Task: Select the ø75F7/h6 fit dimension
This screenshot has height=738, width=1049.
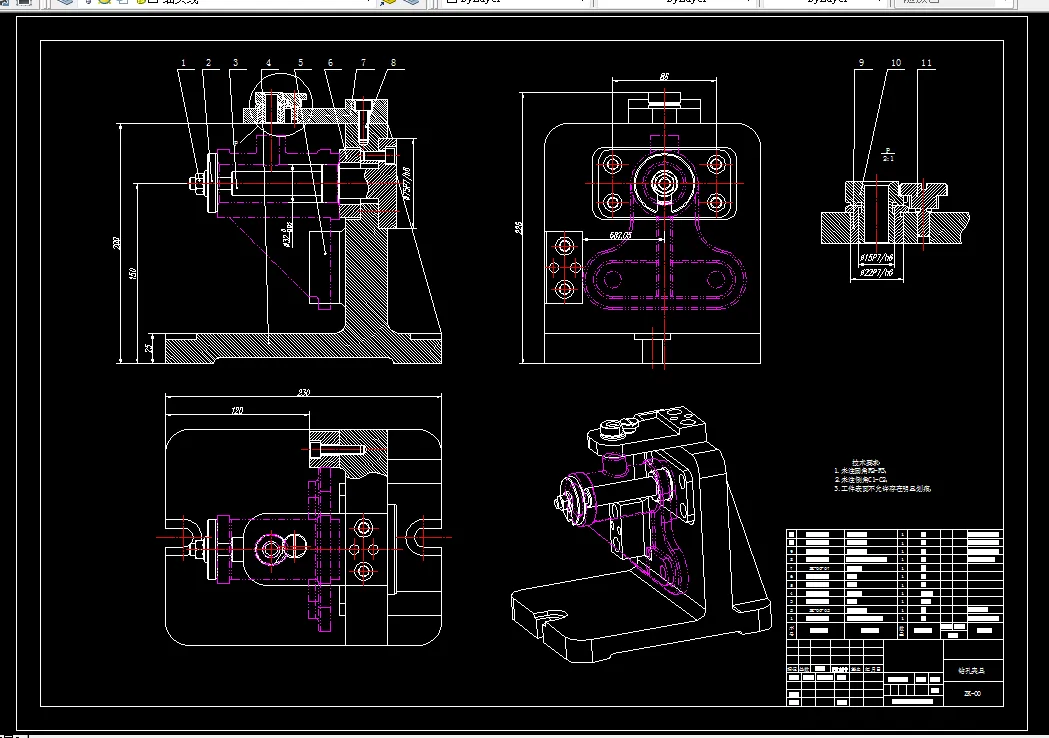Action: 405,184
